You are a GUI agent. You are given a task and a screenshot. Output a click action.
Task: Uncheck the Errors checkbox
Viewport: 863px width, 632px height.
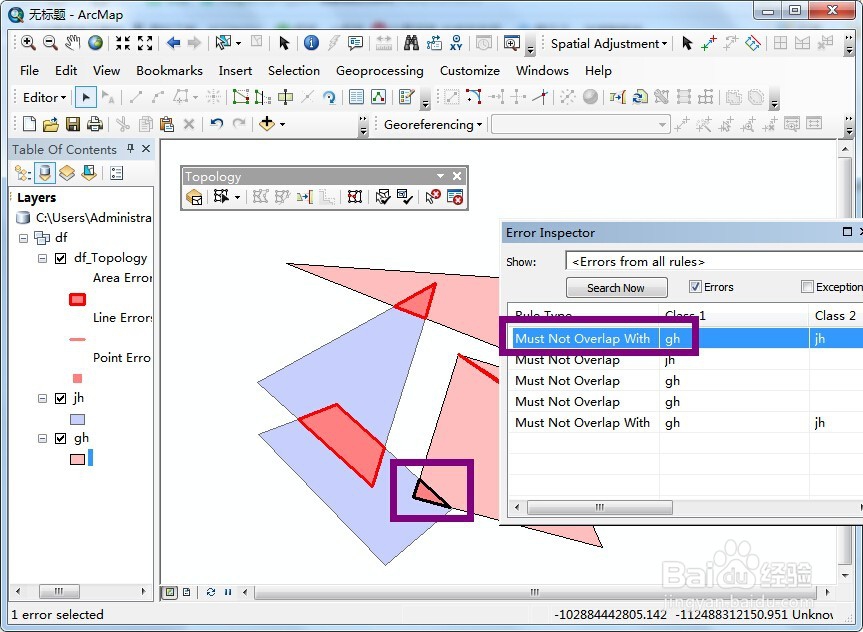pos(695,287)
